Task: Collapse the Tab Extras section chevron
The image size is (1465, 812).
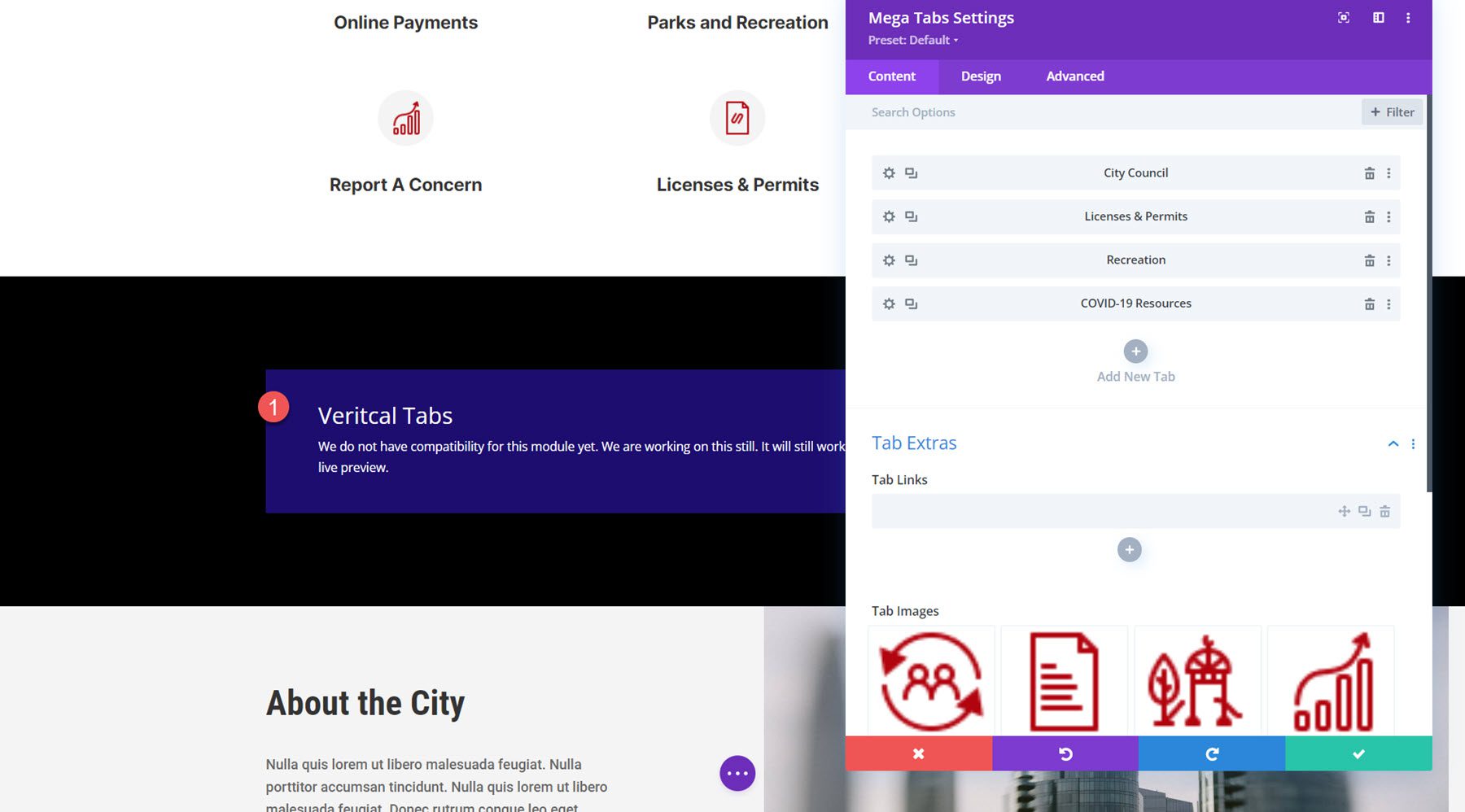Action: [1393, 443]
